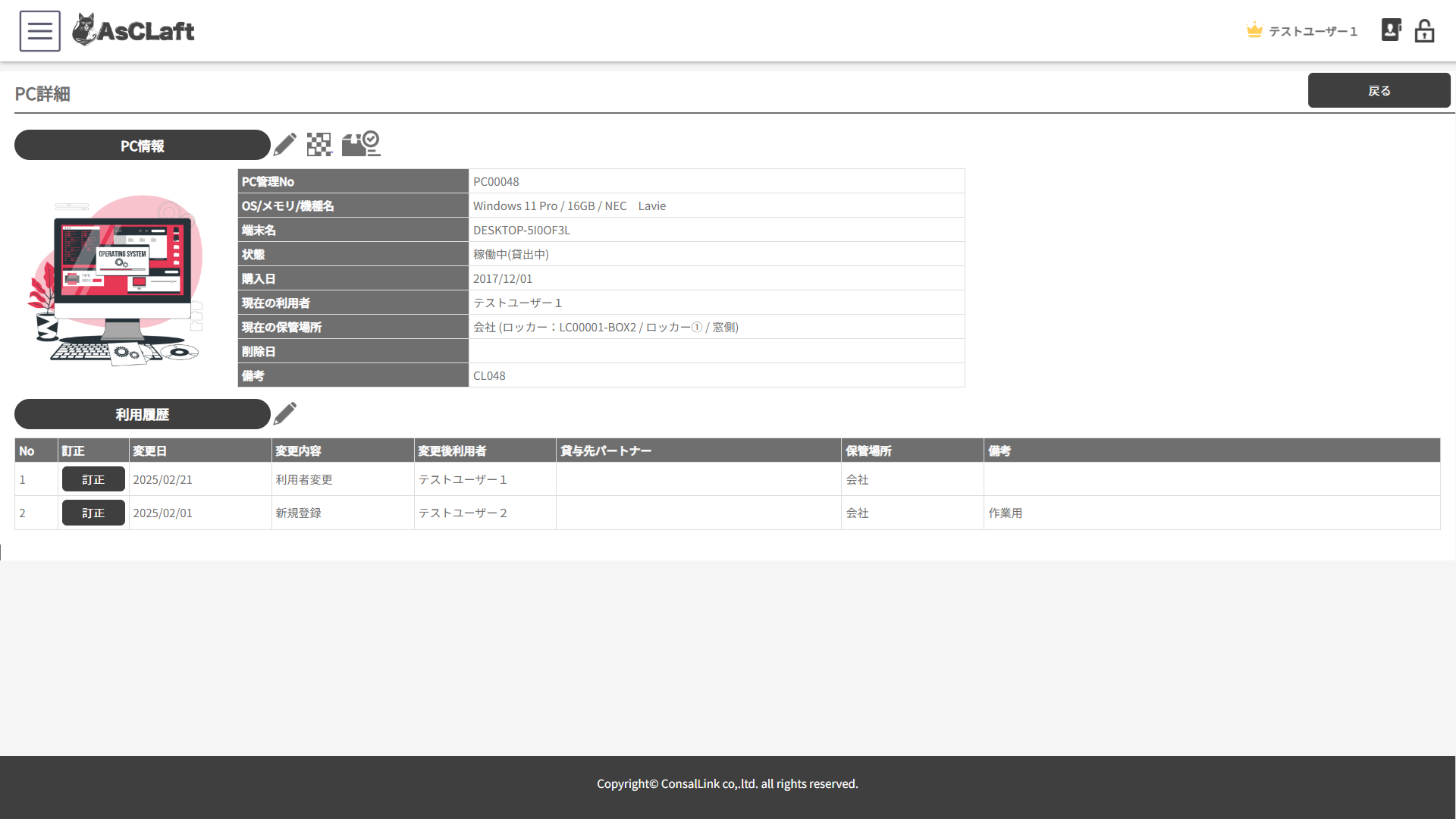Open the hamburger menu
The height and width of the screenshot is (819, 1456).
point(40,31)
